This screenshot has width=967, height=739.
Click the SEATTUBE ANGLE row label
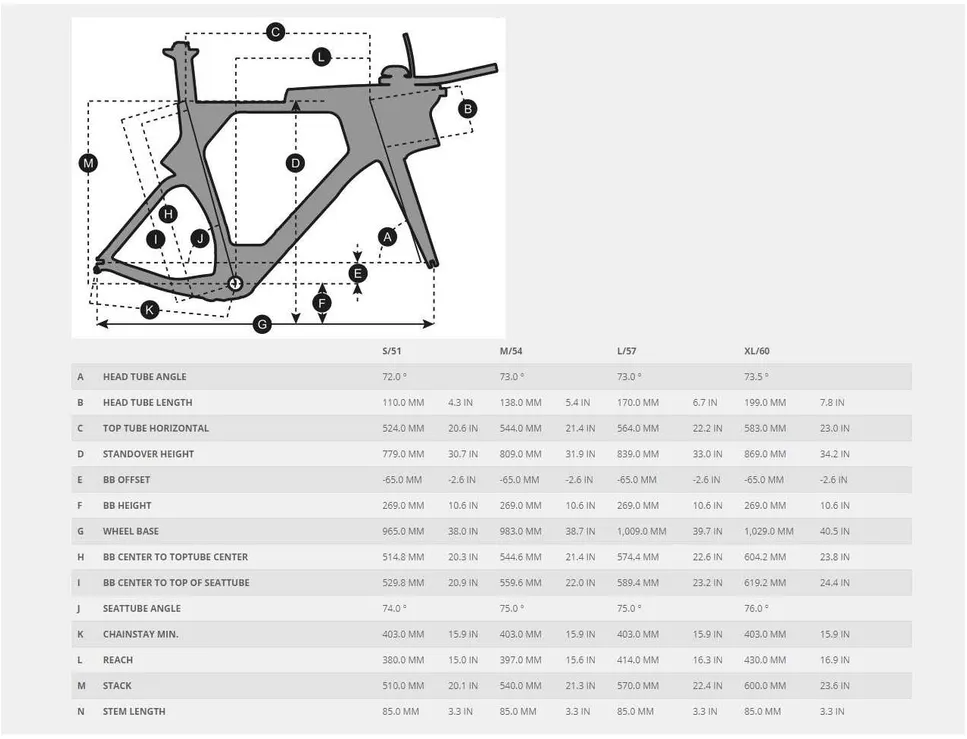[x=141, y=608]
